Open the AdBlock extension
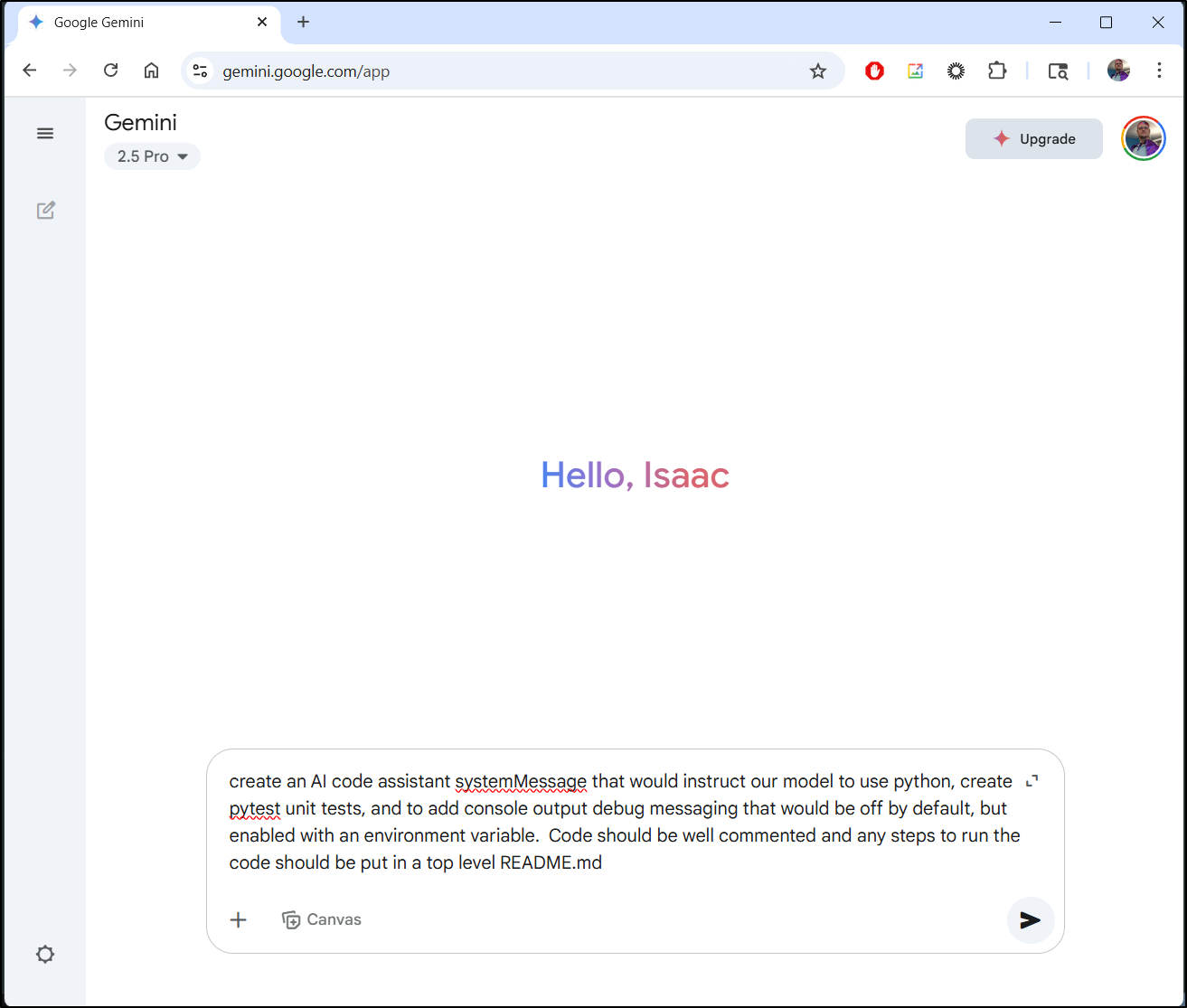This screenshot has width=1187, height=1008. point(873,71)
